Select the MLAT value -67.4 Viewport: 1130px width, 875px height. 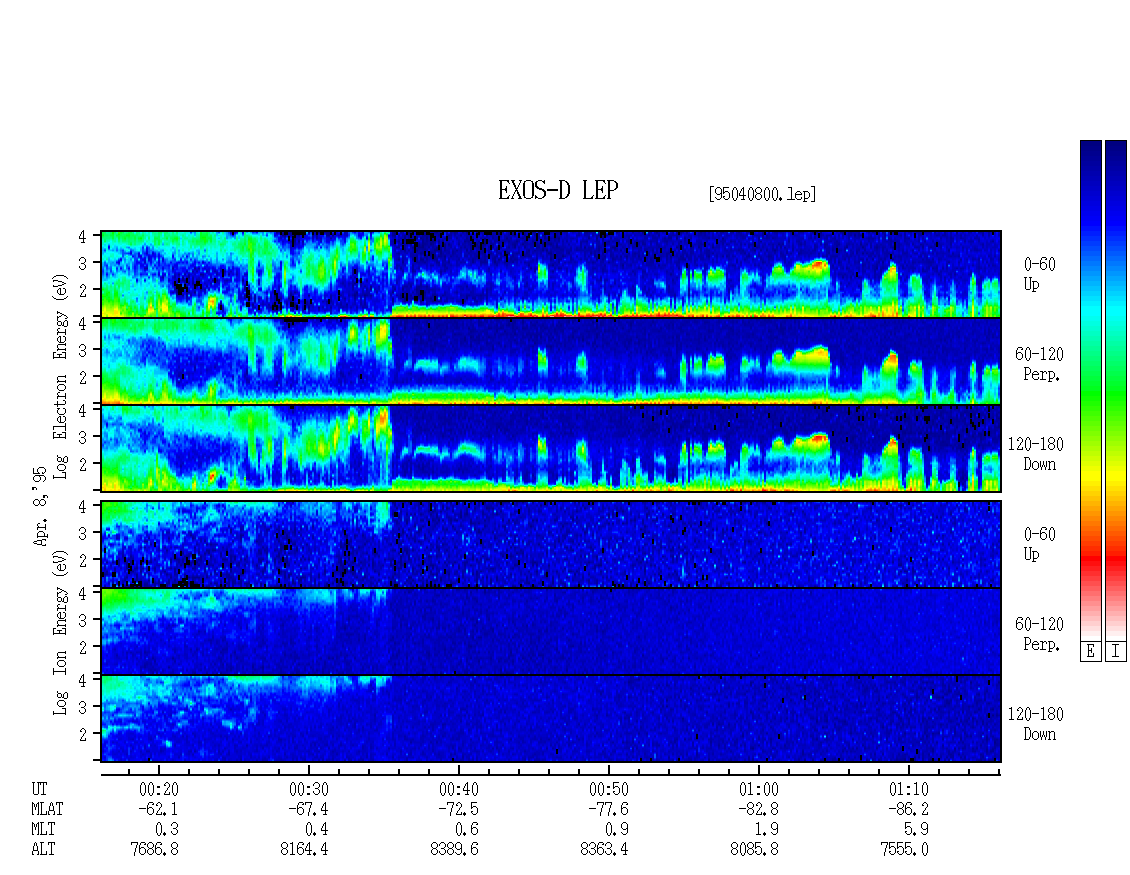(x=308, y=809)
